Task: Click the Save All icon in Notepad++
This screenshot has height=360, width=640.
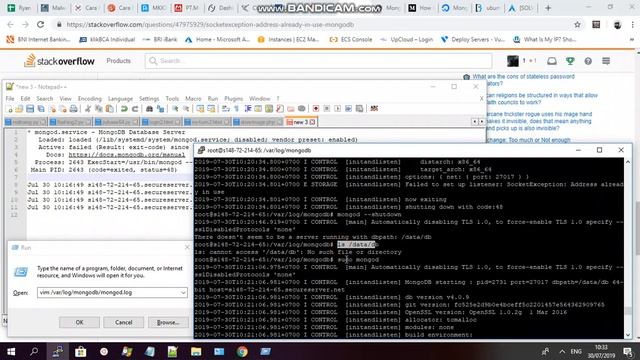Action: 41,109
